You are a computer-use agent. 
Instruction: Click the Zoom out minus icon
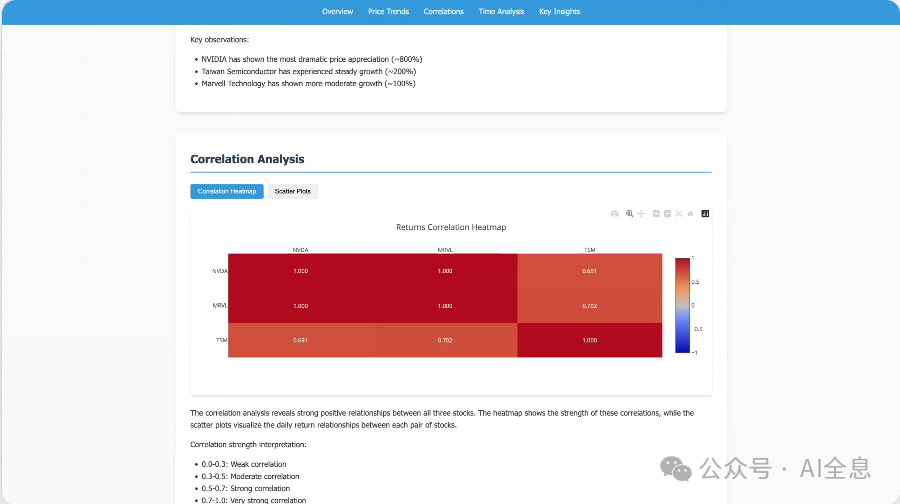(668, 214)
